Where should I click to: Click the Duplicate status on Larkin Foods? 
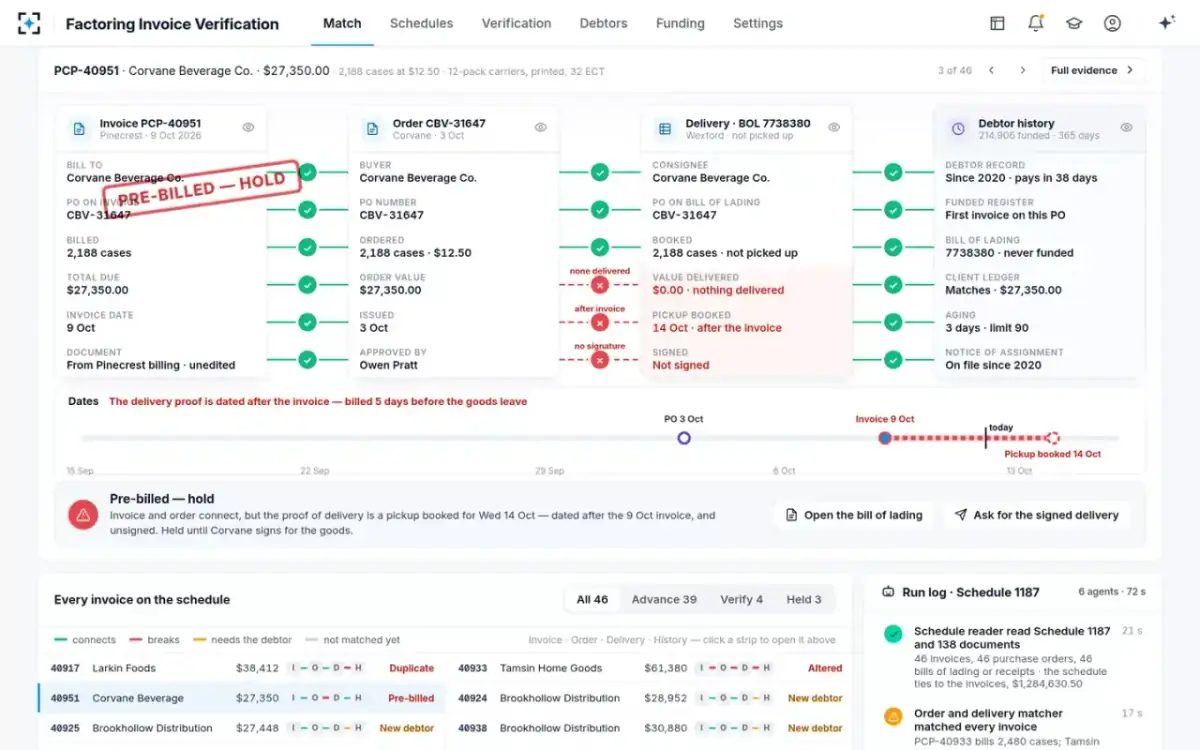(411, 668)
